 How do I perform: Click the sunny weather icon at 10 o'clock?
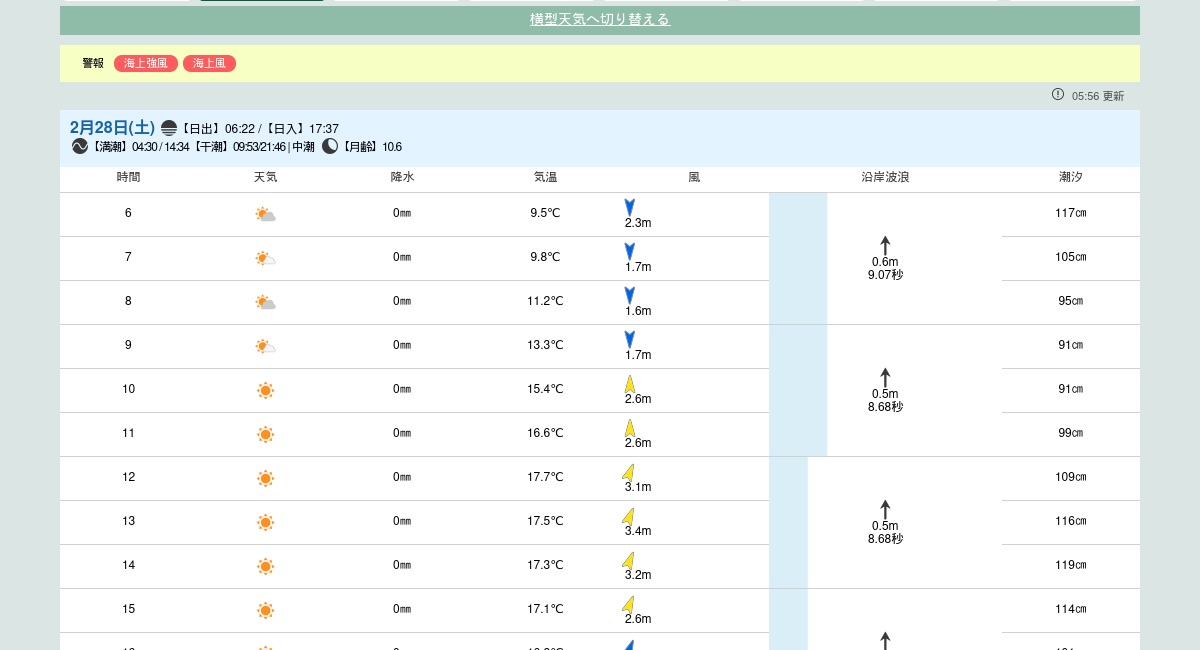(x=265, y=390)
